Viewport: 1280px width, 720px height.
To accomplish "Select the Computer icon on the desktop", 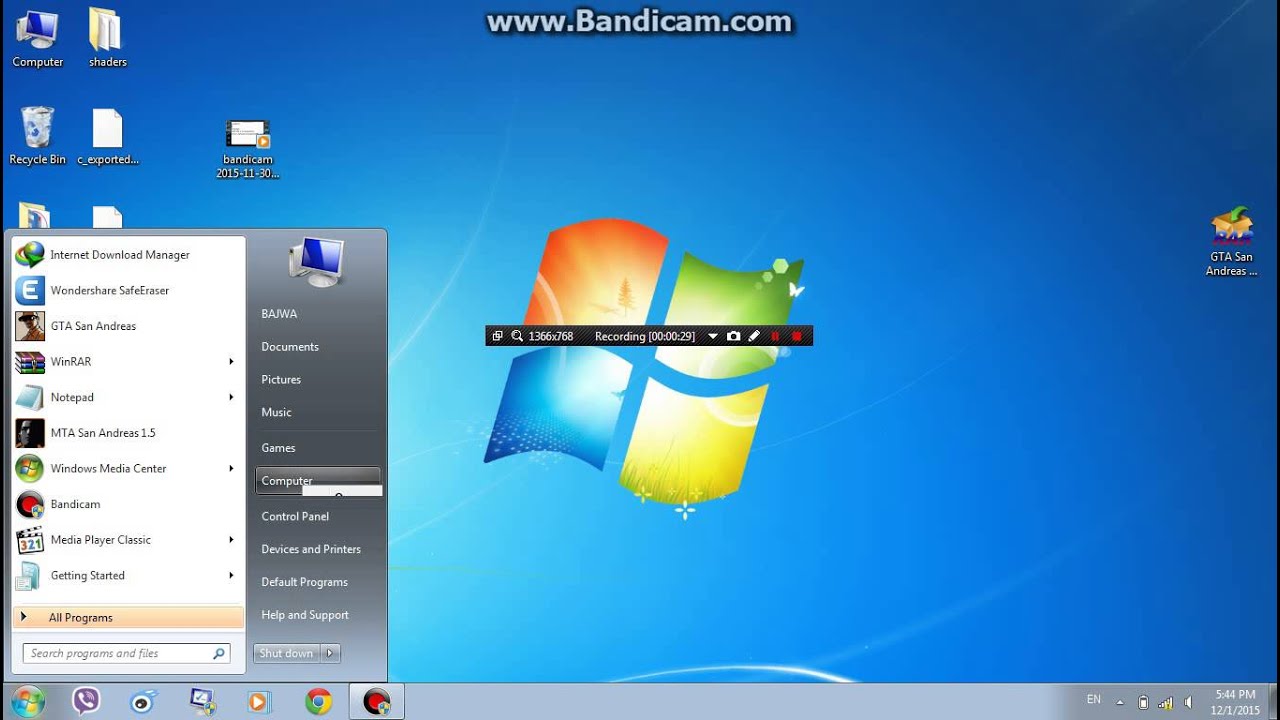I will coord(38,39).
